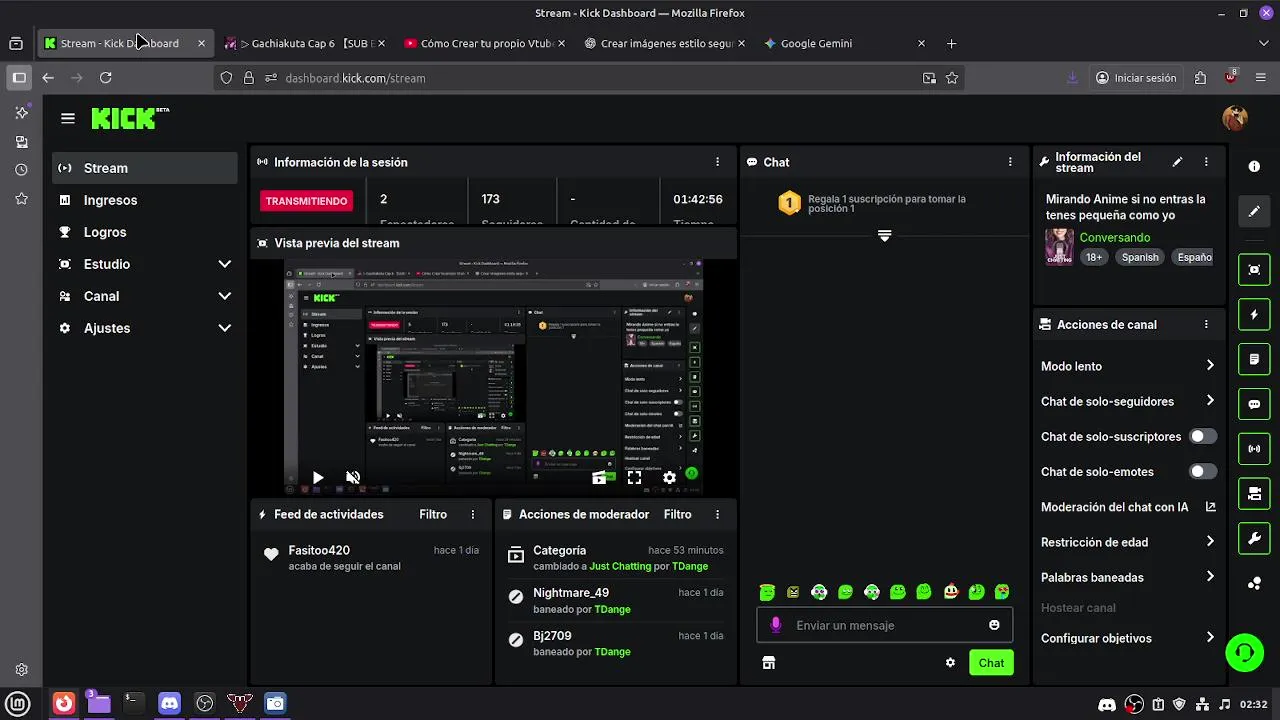
Task: Open Configurar objetivos options chevron
Action: coord(1210,638)
